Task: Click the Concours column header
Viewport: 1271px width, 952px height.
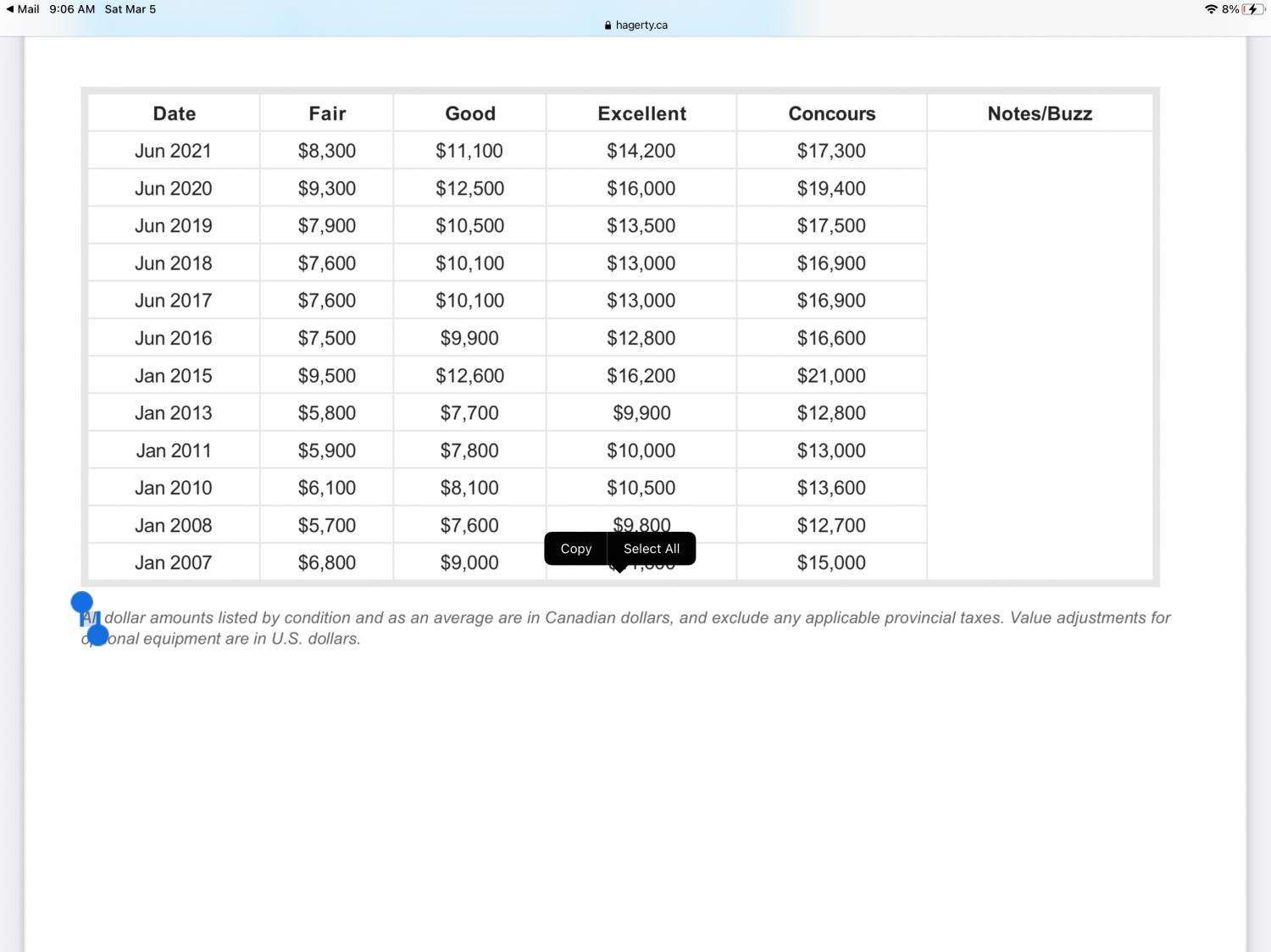Action: pos(831,113)
